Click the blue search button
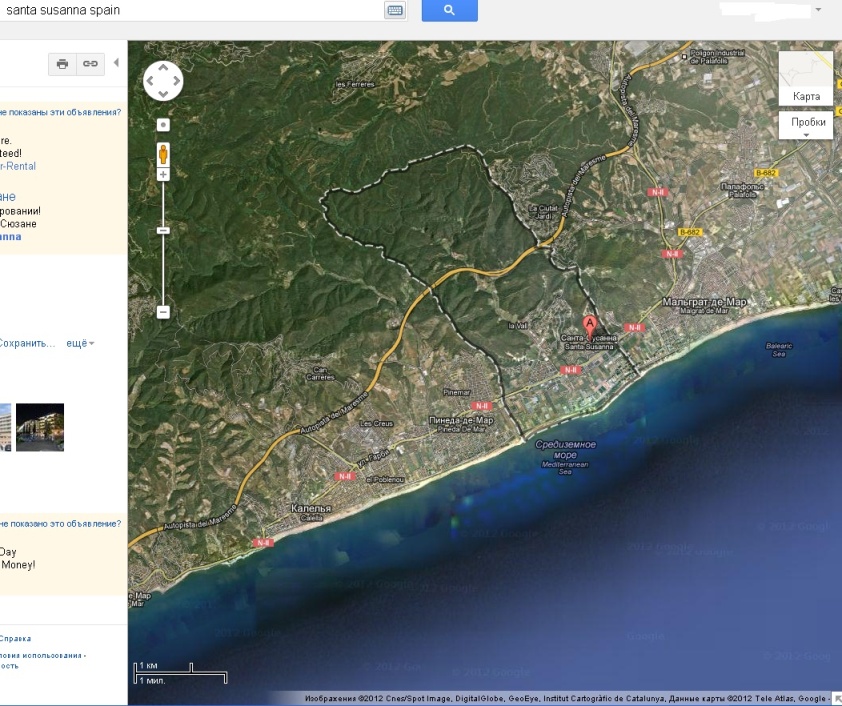Image resolution: width=842 pixels, height=706 pixels. tap(449, 10)
